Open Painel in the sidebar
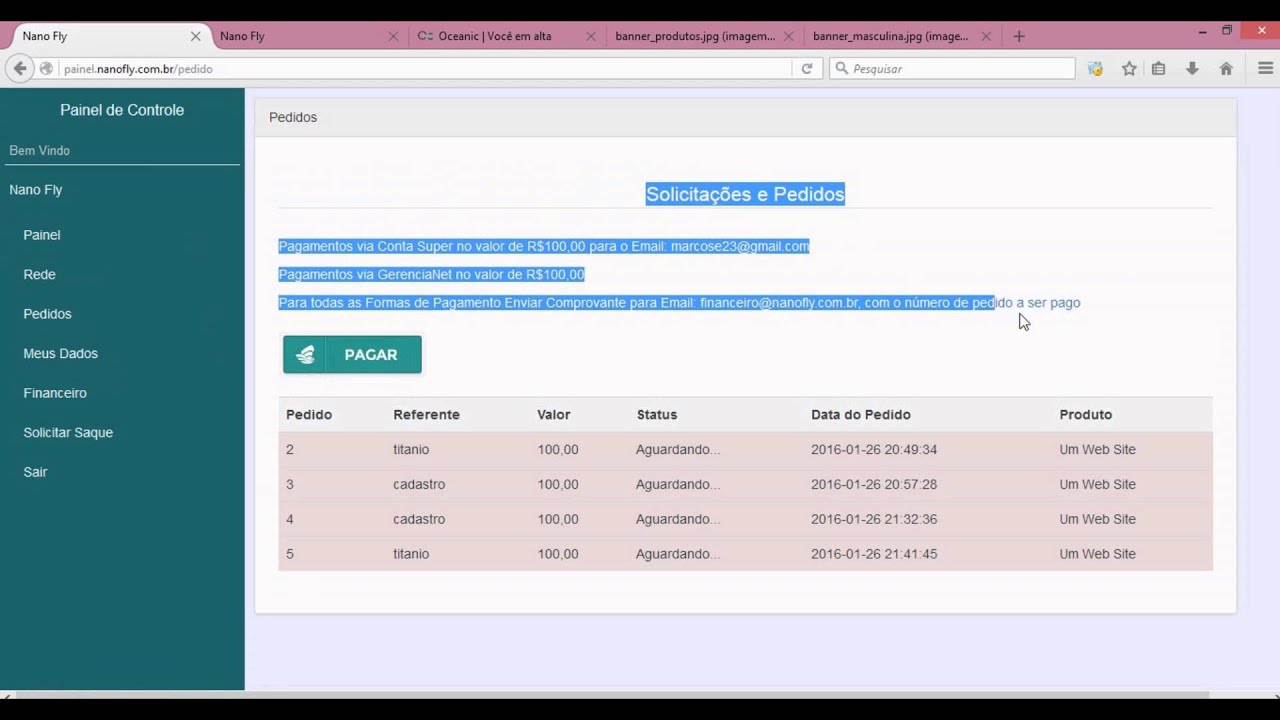 pyautogui.click(x=42, y=235)
